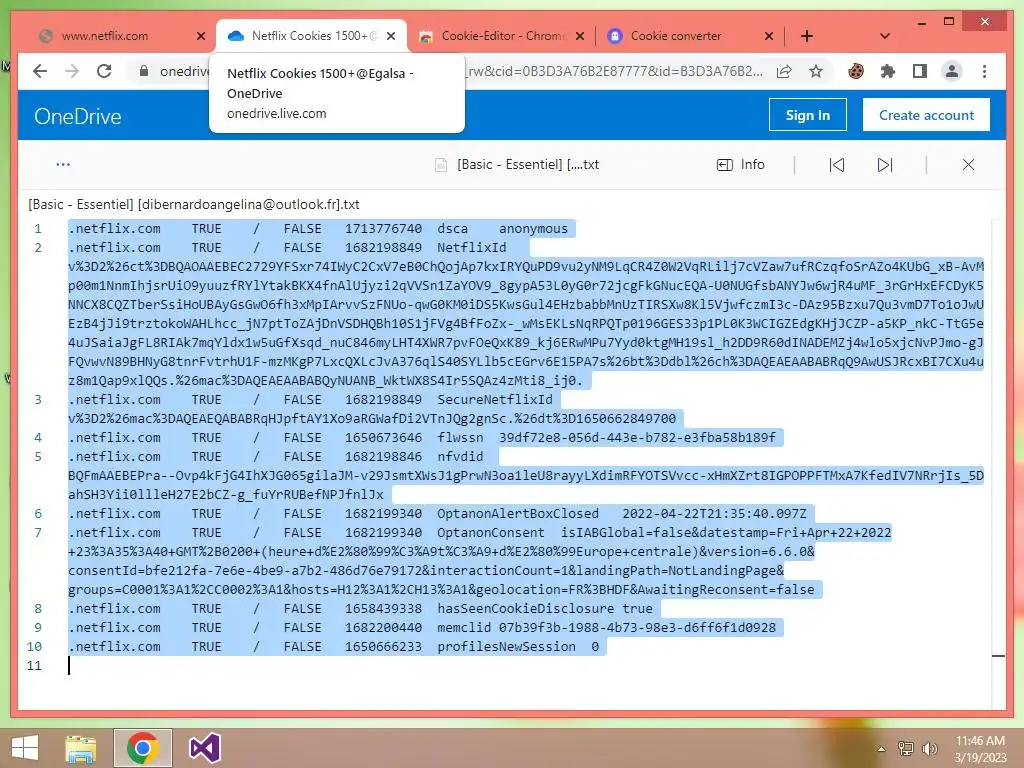Image resolution: width=1024 pixels, height=768 pixels.
Task: Click the SecureNetflixId text on line 3
Action: 494,399
